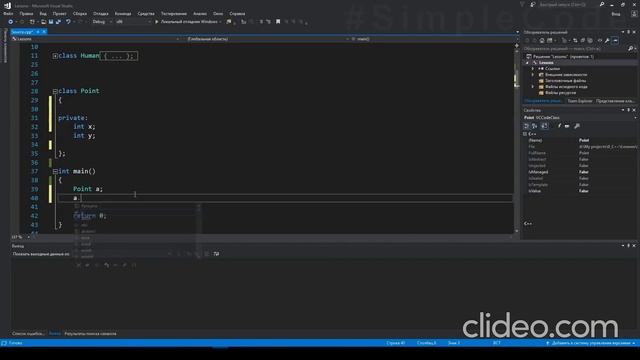
Task: Click the bookmark toolbar icon
Action: 278,22
